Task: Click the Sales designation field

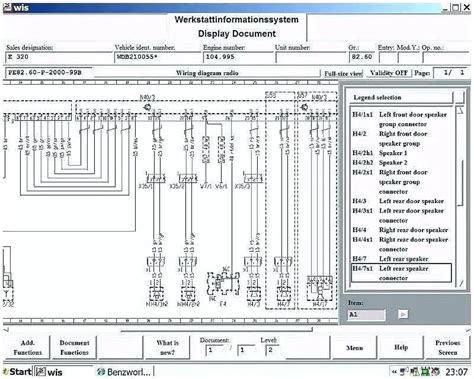Action: 59,57
